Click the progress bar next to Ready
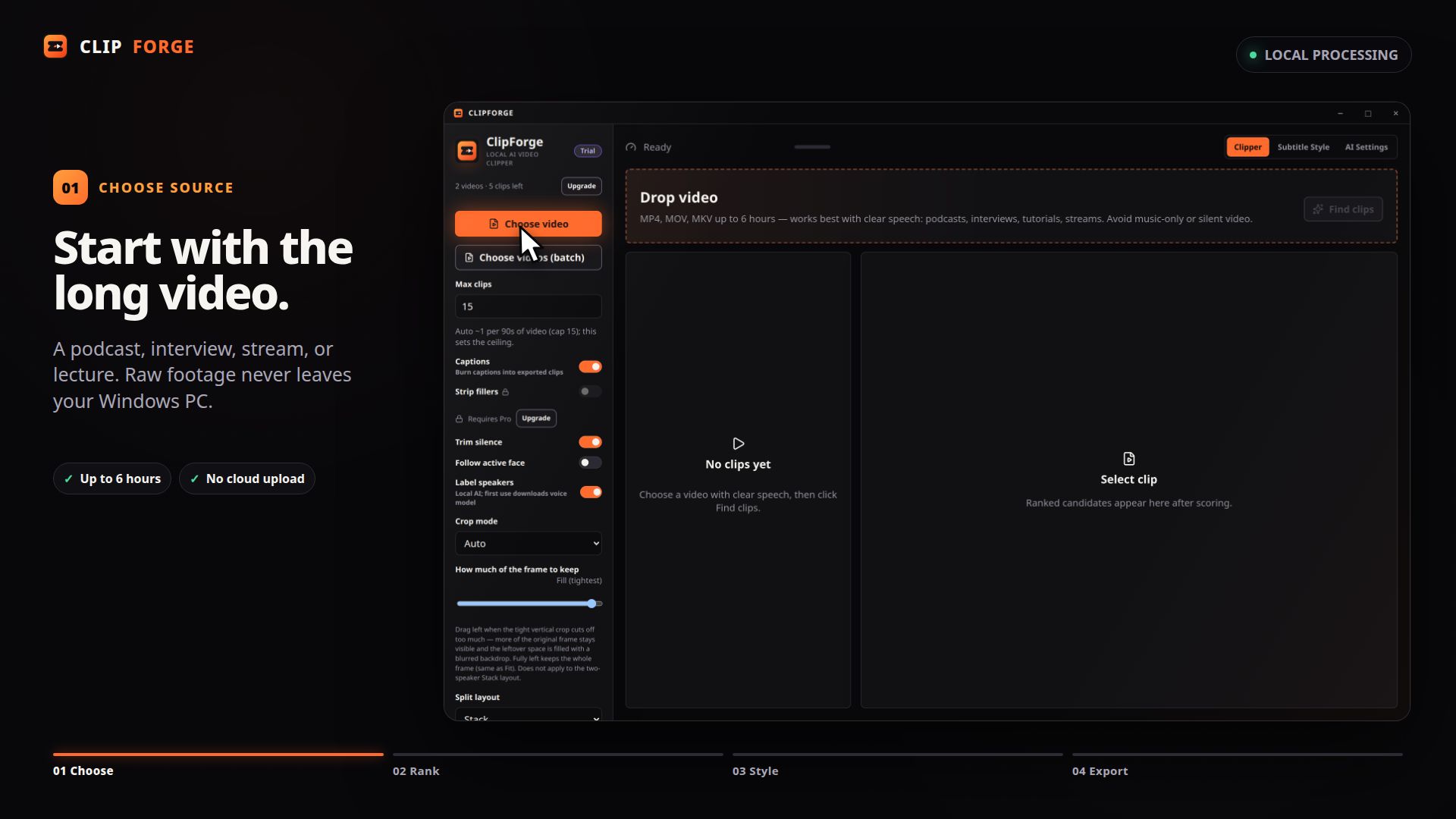This screenshot has width=1456, height=819. click(x=812, y=147)
